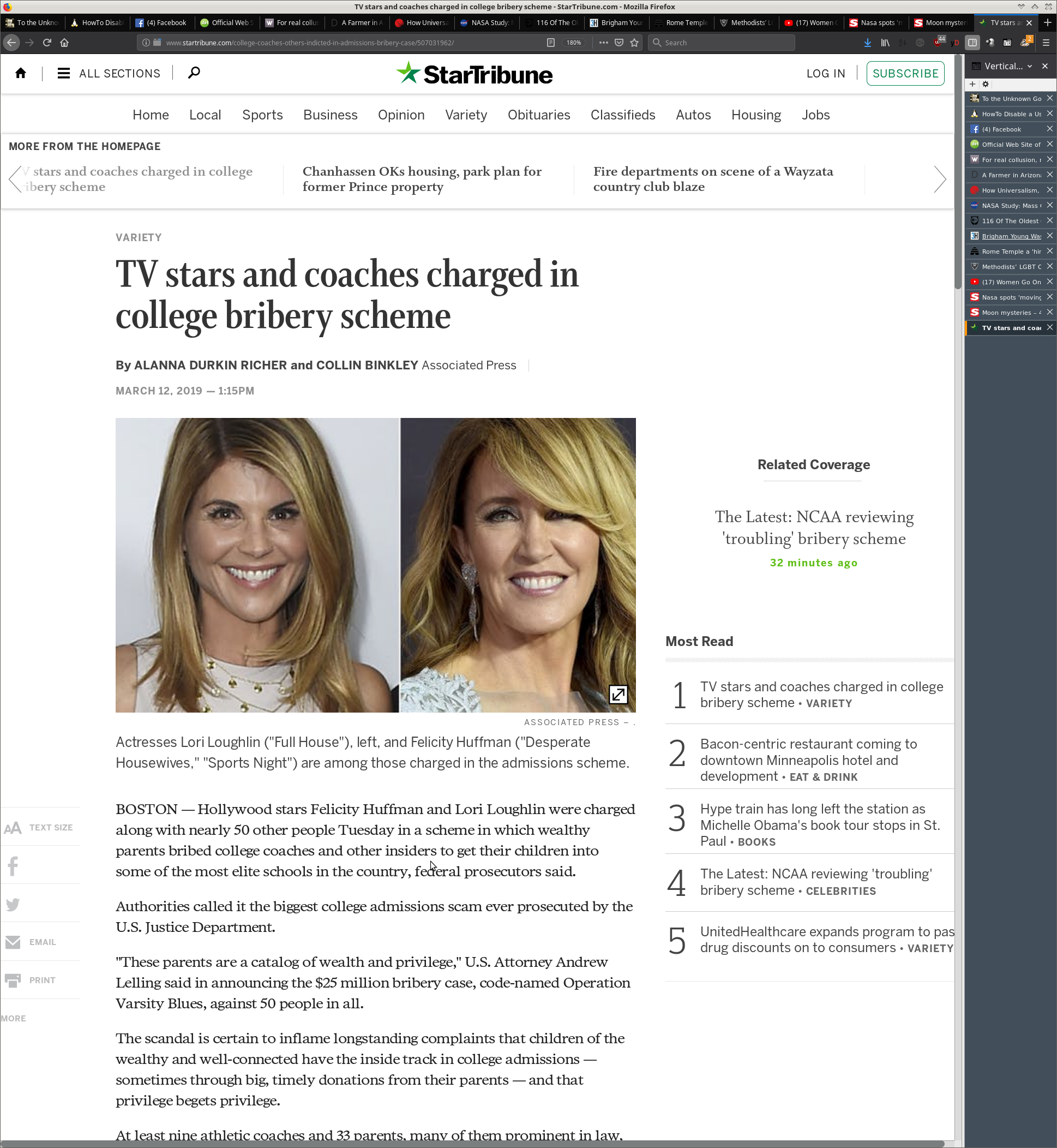Image resolution: width=1057 pixels, height=1148 pixels.
Task: Switch to the Moon mysteries tab
Action: click(x=941, y=23)
